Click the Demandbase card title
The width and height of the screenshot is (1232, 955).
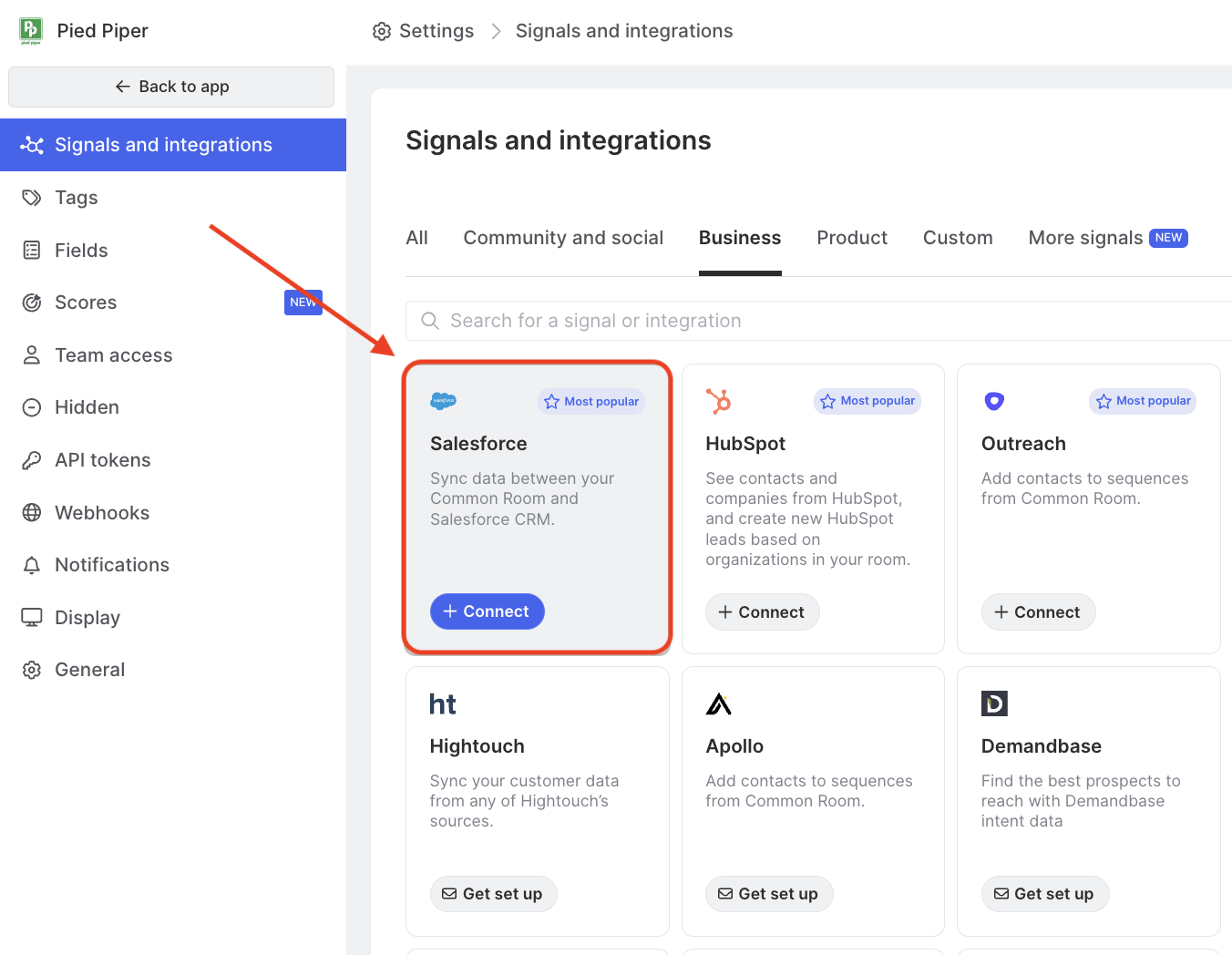[1042, 746]
